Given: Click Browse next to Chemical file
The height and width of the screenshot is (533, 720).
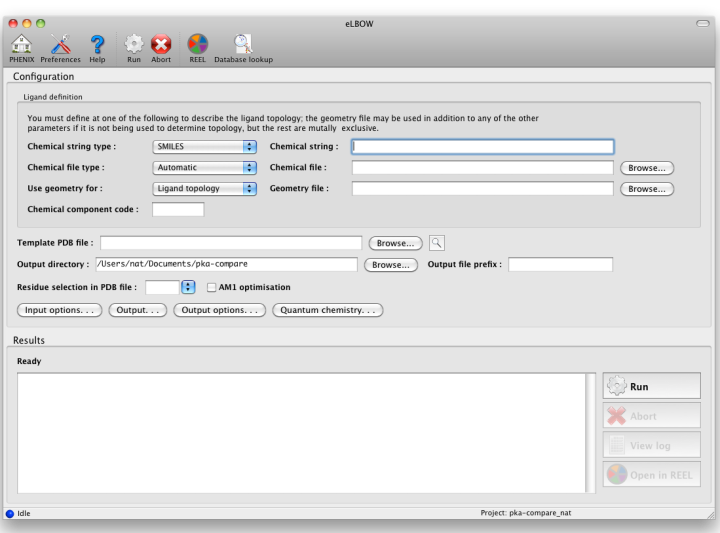Looking at the screenshot, I should point(646,168).
